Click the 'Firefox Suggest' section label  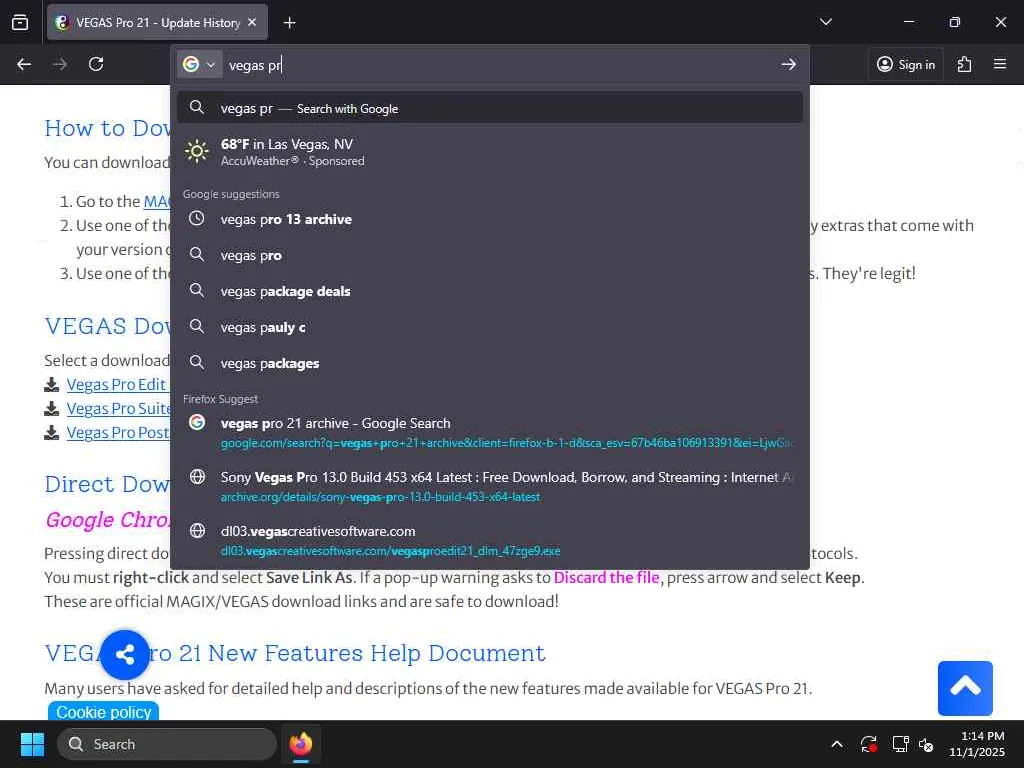[x=220, y=399]
